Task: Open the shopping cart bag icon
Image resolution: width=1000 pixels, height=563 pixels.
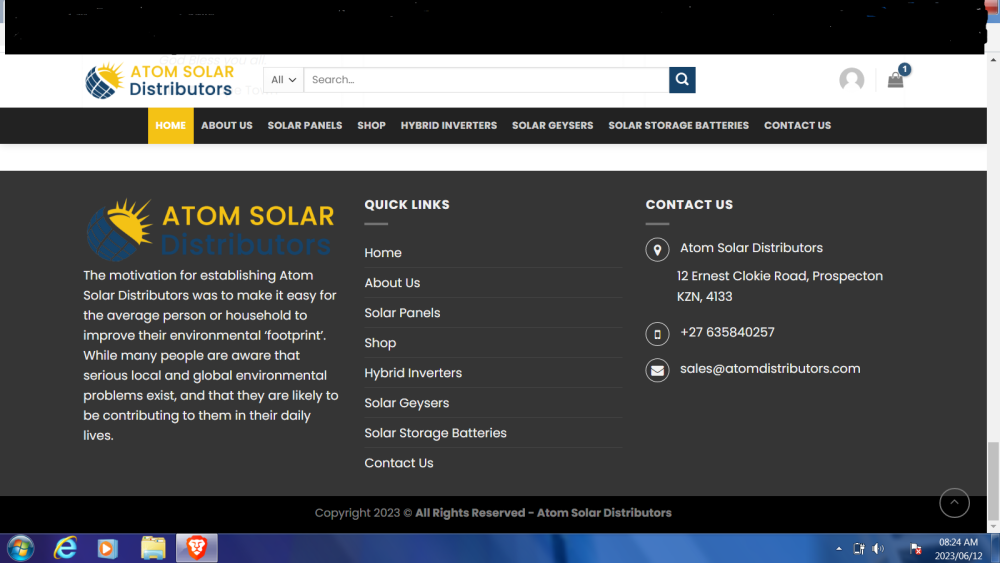Action: tap(895, 80)
